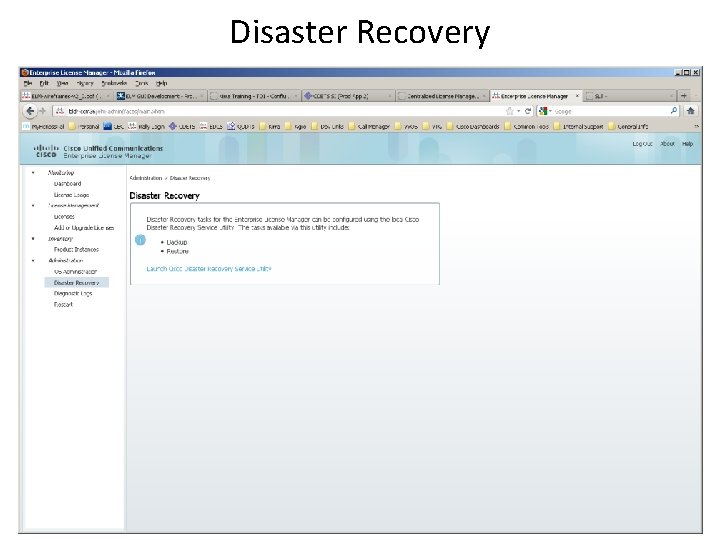720x540 pixels.
Task: Close the Enterprise License Manager tab
Action: click(577, 96)
